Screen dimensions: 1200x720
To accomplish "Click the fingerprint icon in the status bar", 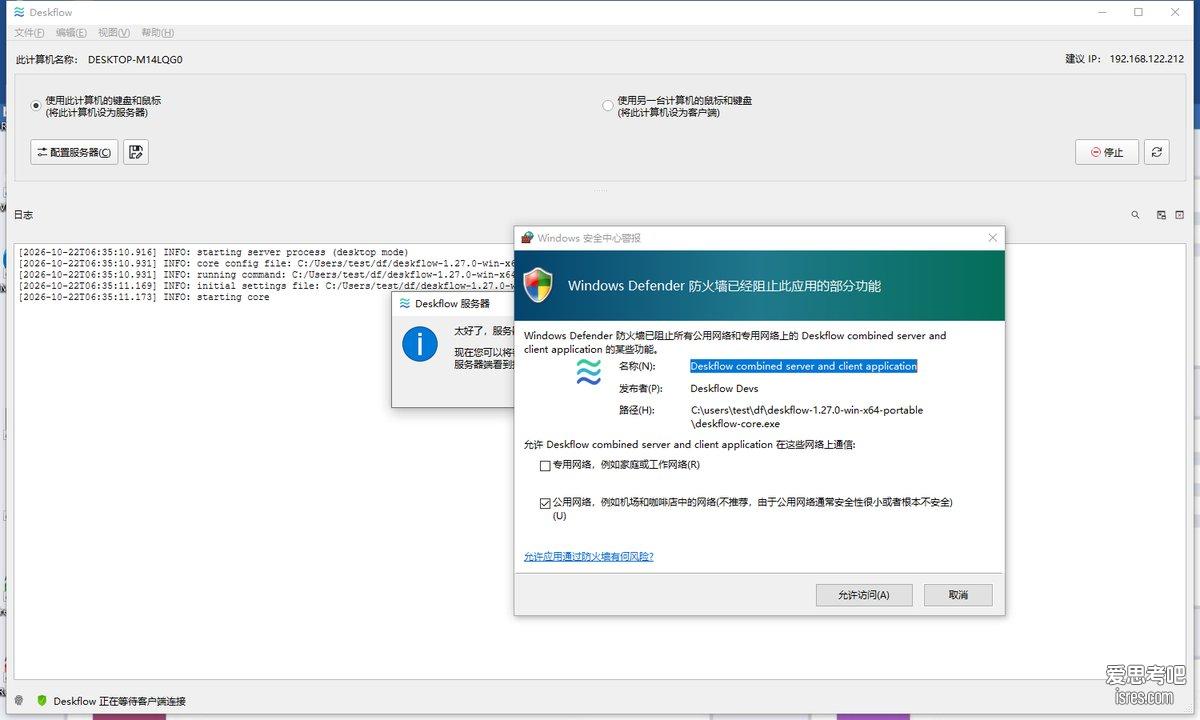I will click(x=19, y=701).
